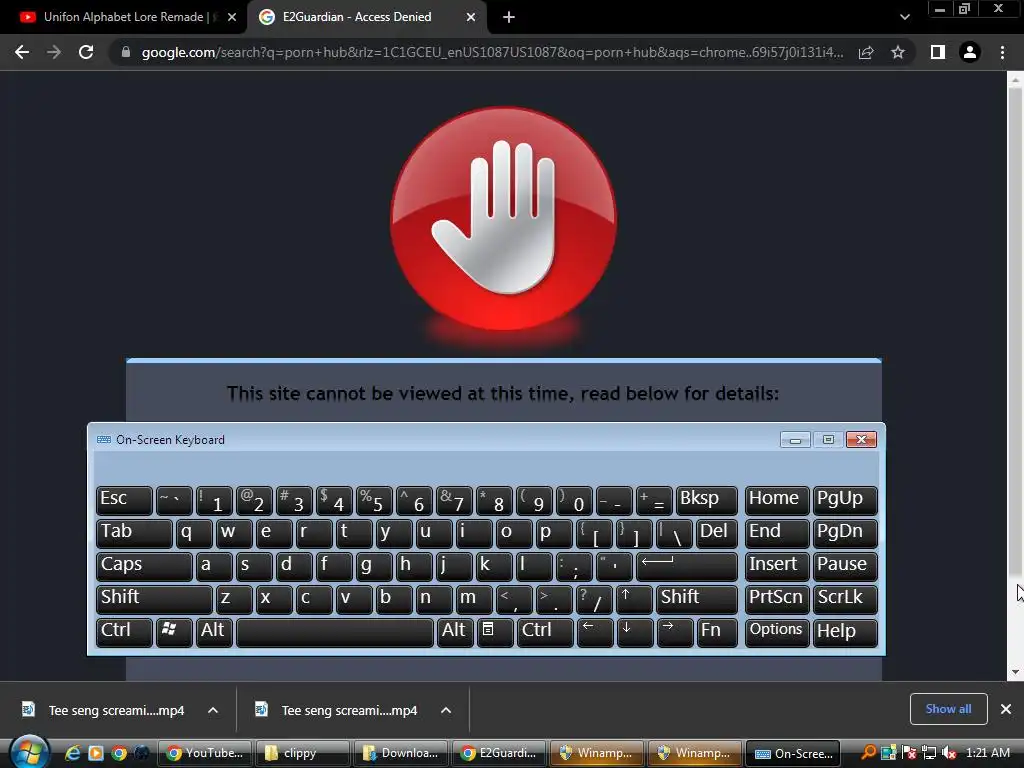
Task: Click the Del key on the keyboard
Action: coord(716,533)
